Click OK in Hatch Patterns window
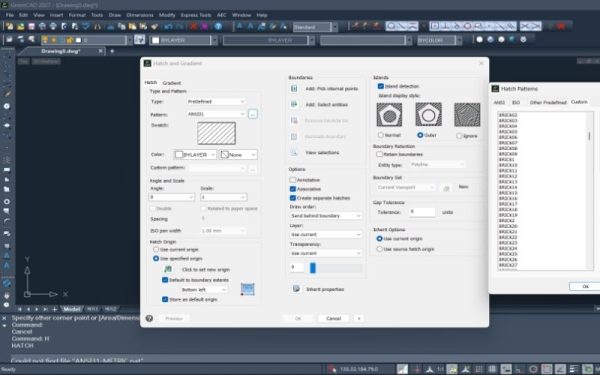Screen dimensions: 600x375 coord(585,286)
